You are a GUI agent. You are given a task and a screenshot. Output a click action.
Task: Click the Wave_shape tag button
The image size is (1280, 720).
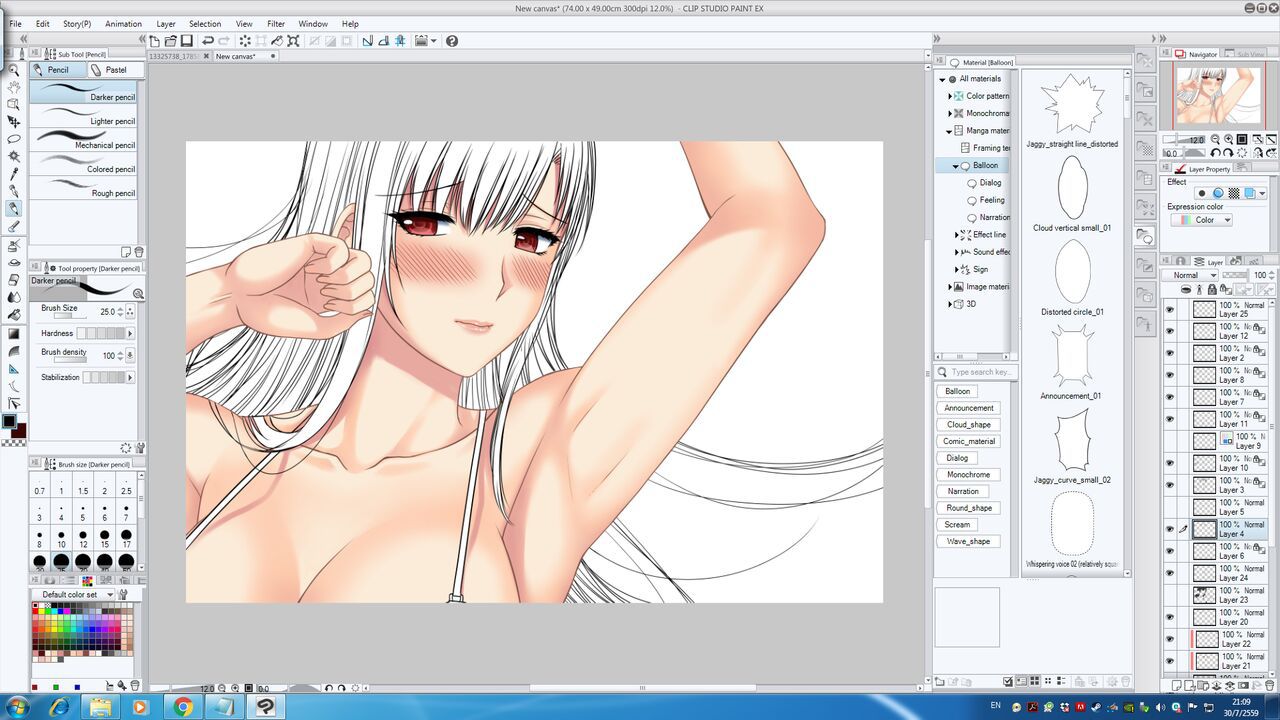968,541
